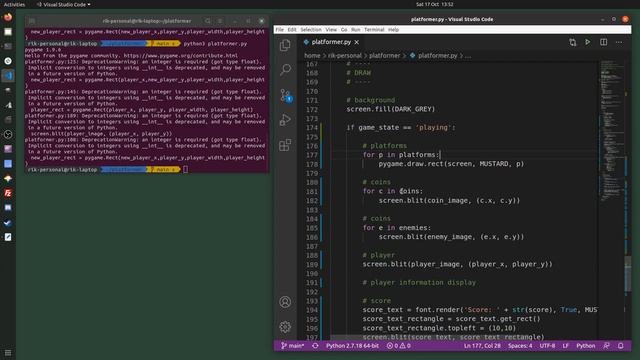Open the Source Control view
Viewport: 640px width, 360px height.
point(285,95)
